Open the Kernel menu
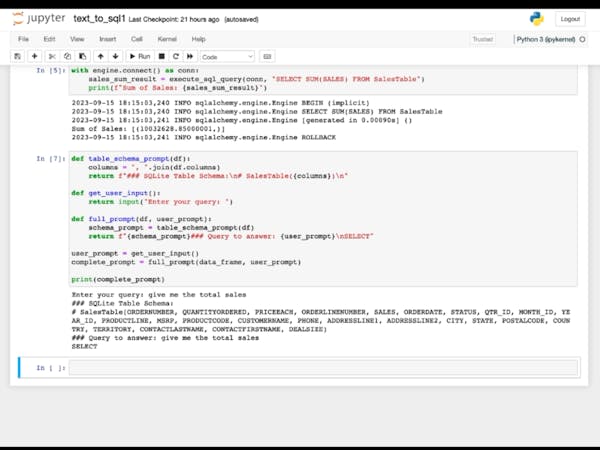 (x=167, y=39)
